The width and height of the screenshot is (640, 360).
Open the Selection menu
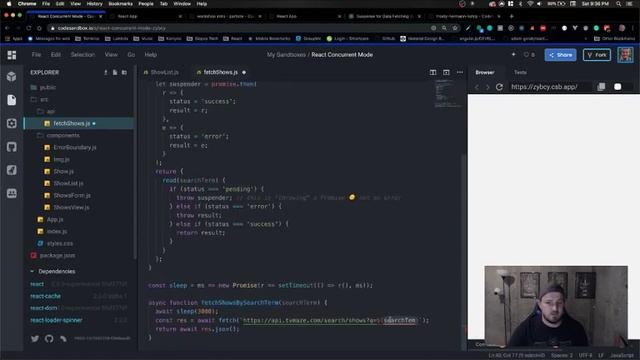click(82, 55)
